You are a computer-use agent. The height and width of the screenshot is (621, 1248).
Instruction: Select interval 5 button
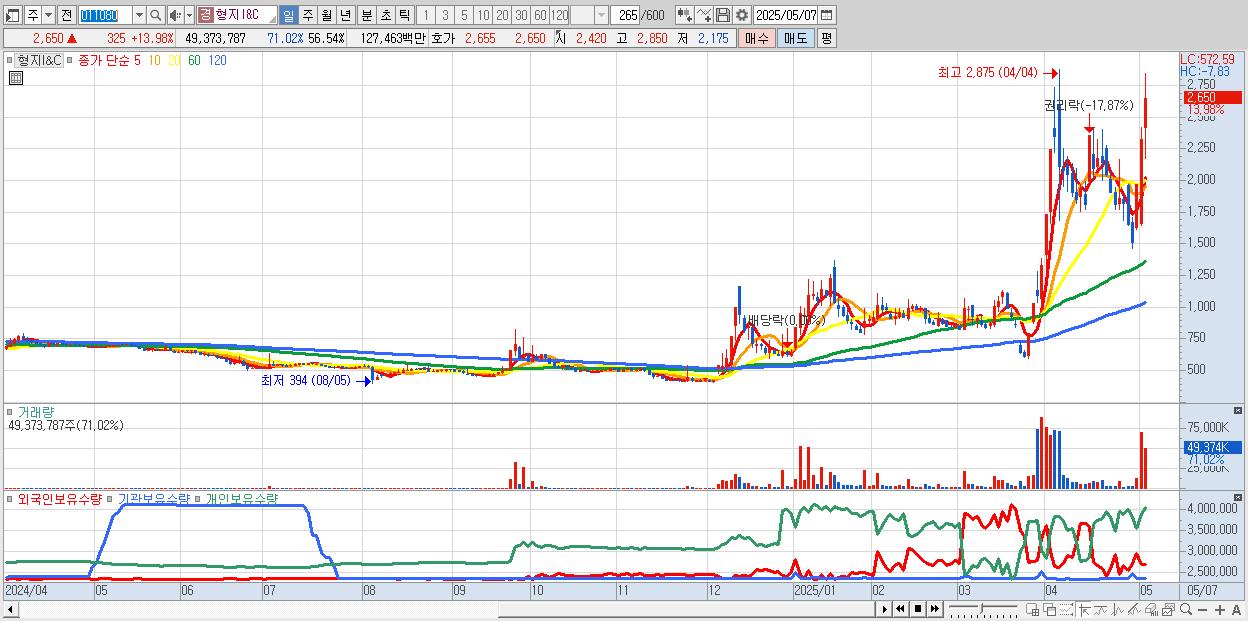click(464, 15)
